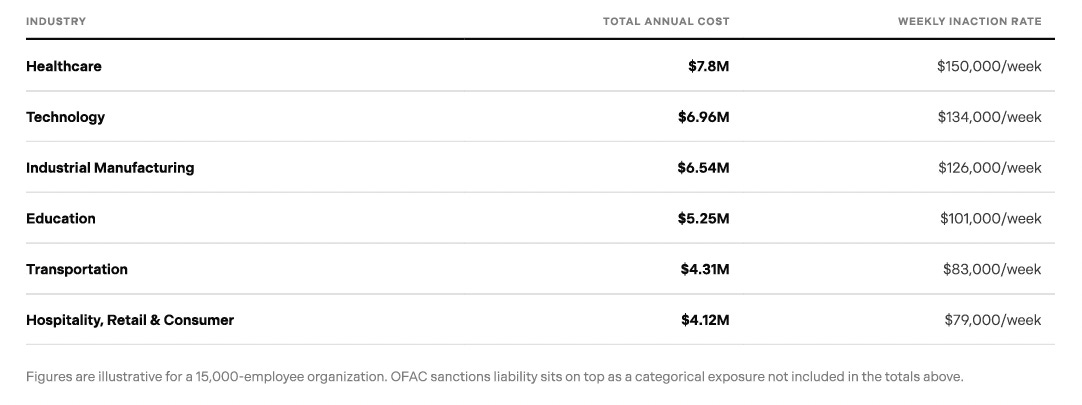Image resolution: width=1082 pixels, height=405 pixels.
Task: Select the Education industry row label
Action: coord(61,219)
